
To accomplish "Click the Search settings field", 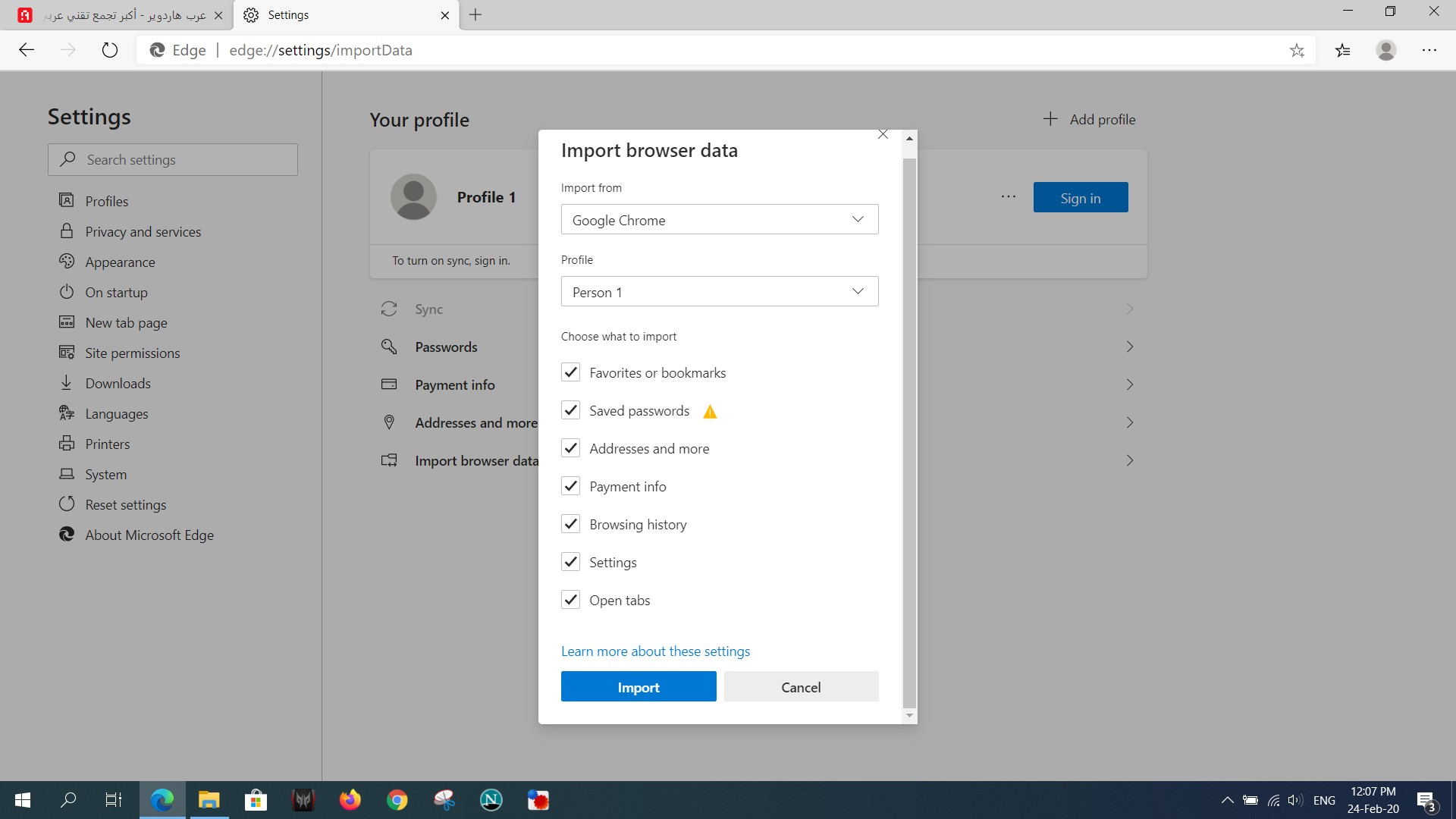I will click(x=173, y=159).
